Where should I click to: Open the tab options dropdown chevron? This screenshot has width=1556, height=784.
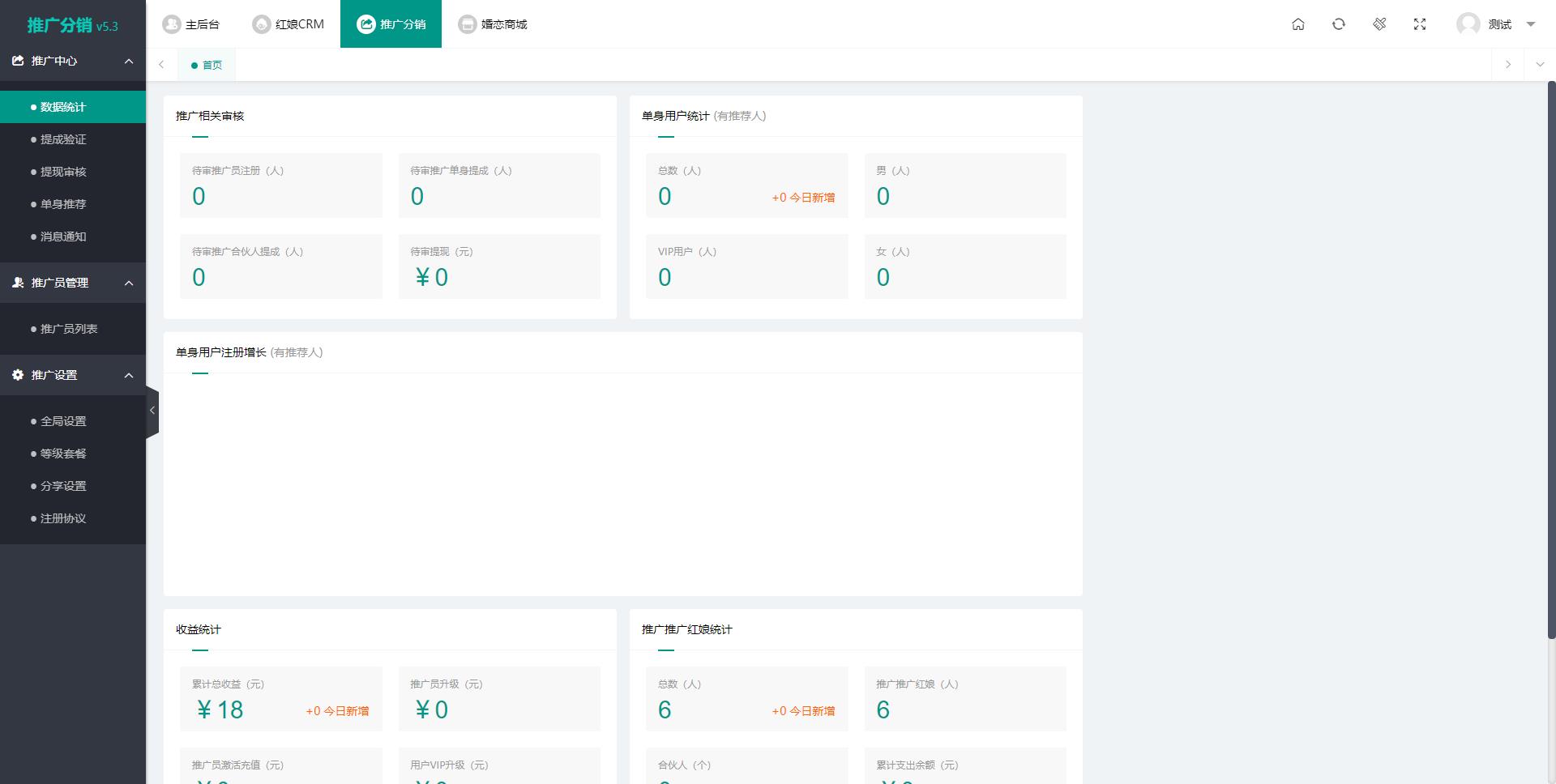[1540, 65]
